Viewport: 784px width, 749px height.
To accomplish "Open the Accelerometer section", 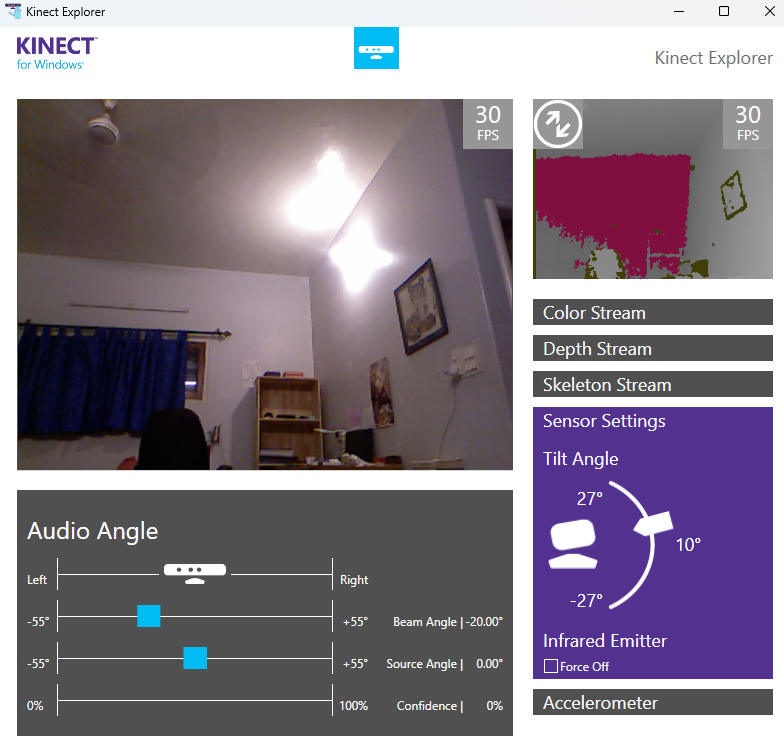I will pos(652,703).
